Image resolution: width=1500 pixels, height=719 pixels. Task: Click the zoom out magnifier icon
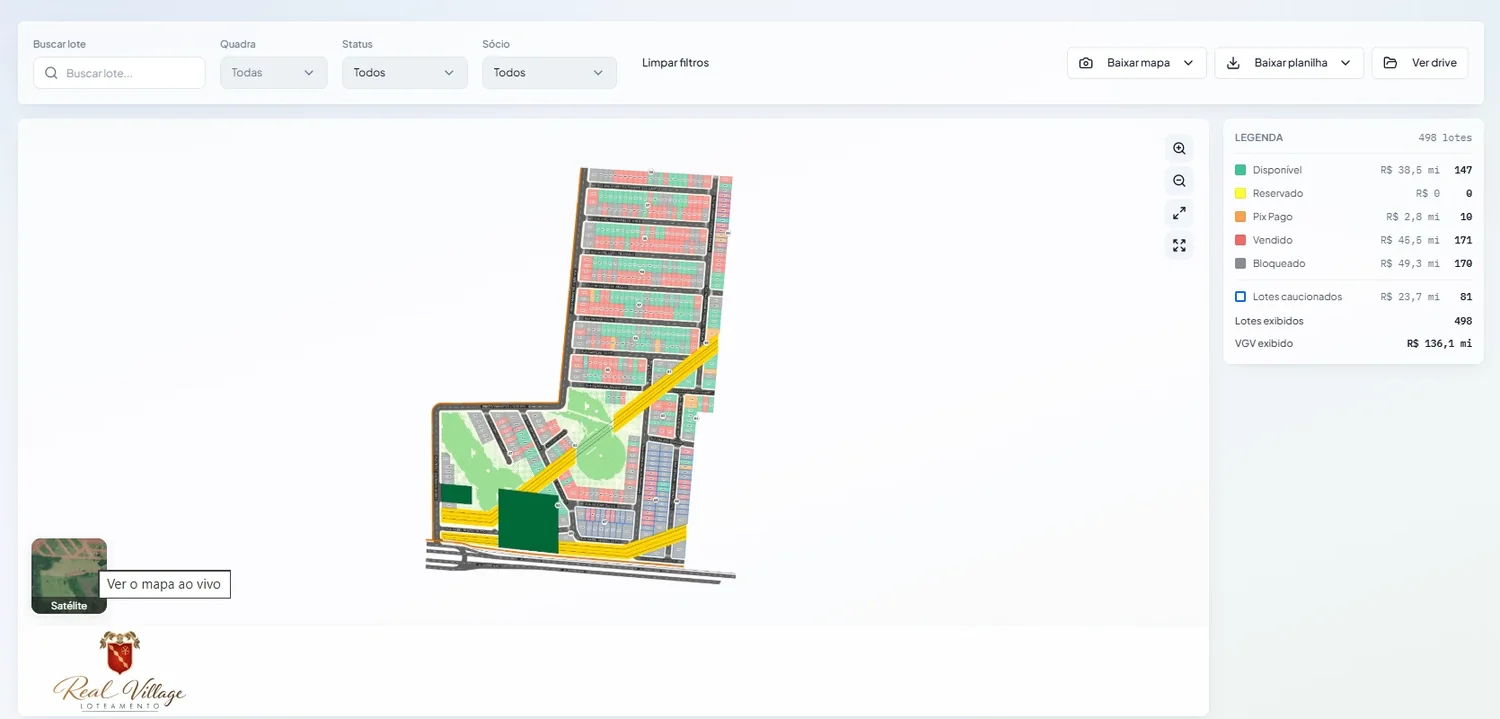(x=1179, y=181)
